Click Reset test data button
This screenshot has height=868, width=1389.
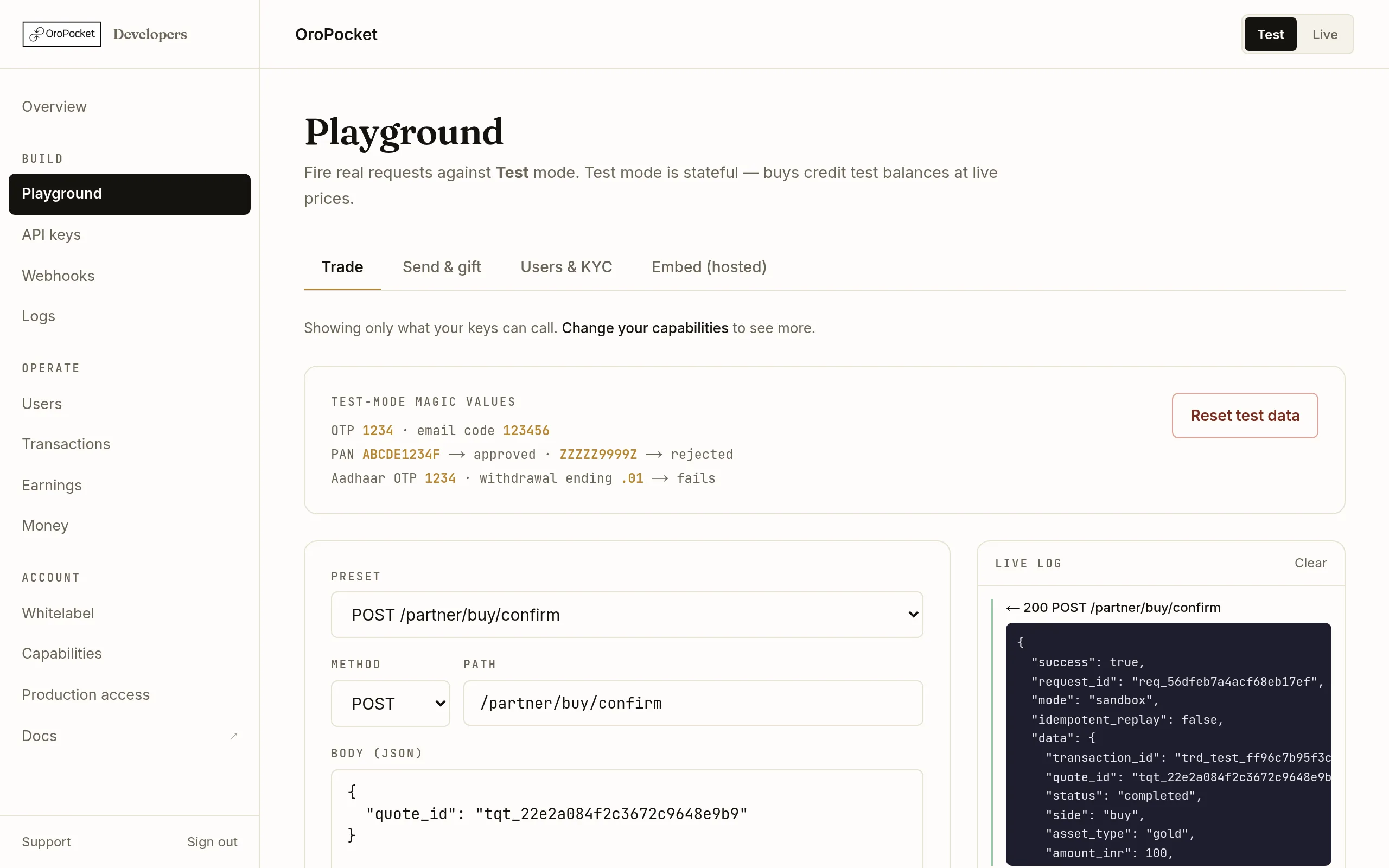click(x=1244, y=416)
